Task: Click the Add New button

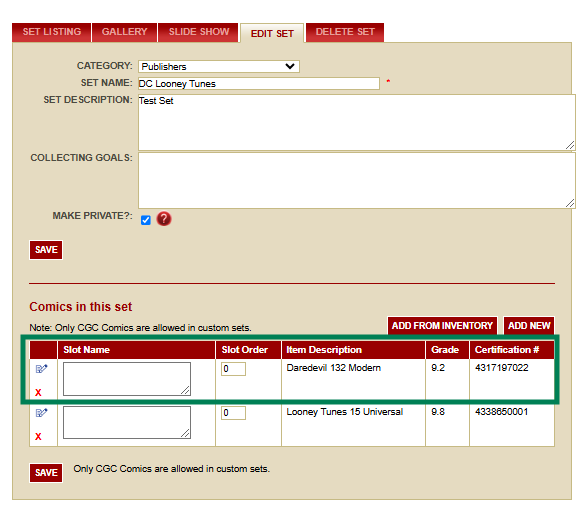Action: 529,326
